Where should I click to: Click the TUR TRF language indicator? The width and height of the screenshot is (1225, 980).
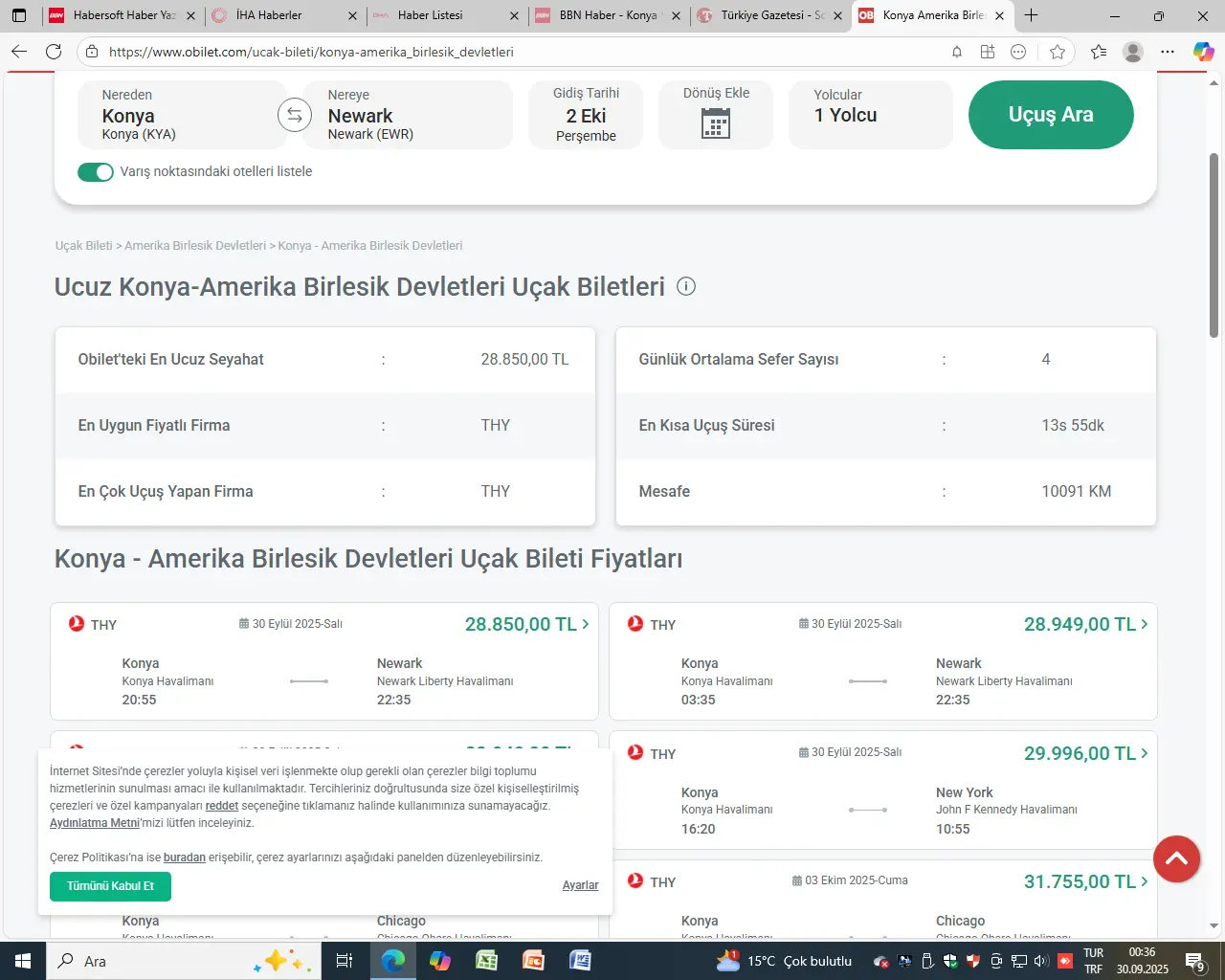(1093, 961)
